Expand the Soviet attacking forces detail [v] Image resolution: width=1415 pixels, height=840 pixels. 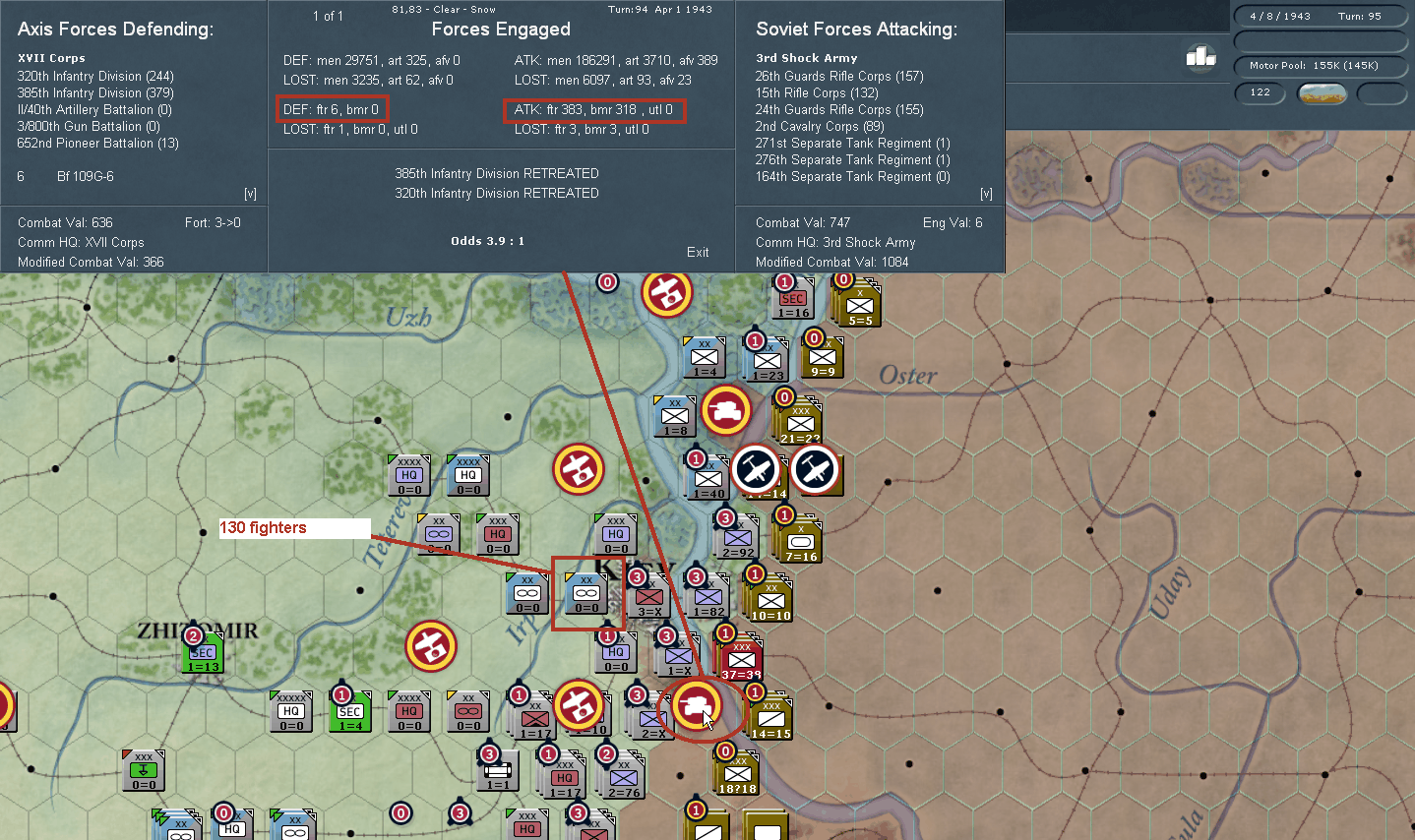pos(986,194)
